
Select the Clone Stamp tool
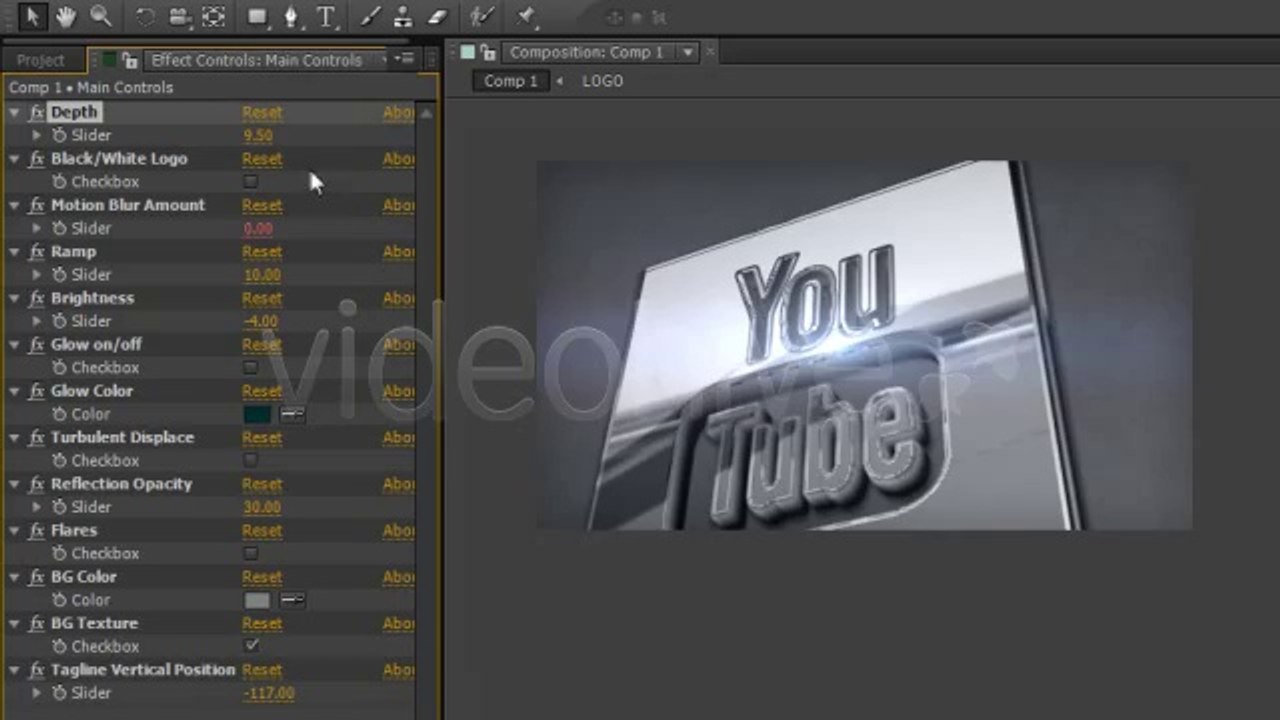point(403,17)
